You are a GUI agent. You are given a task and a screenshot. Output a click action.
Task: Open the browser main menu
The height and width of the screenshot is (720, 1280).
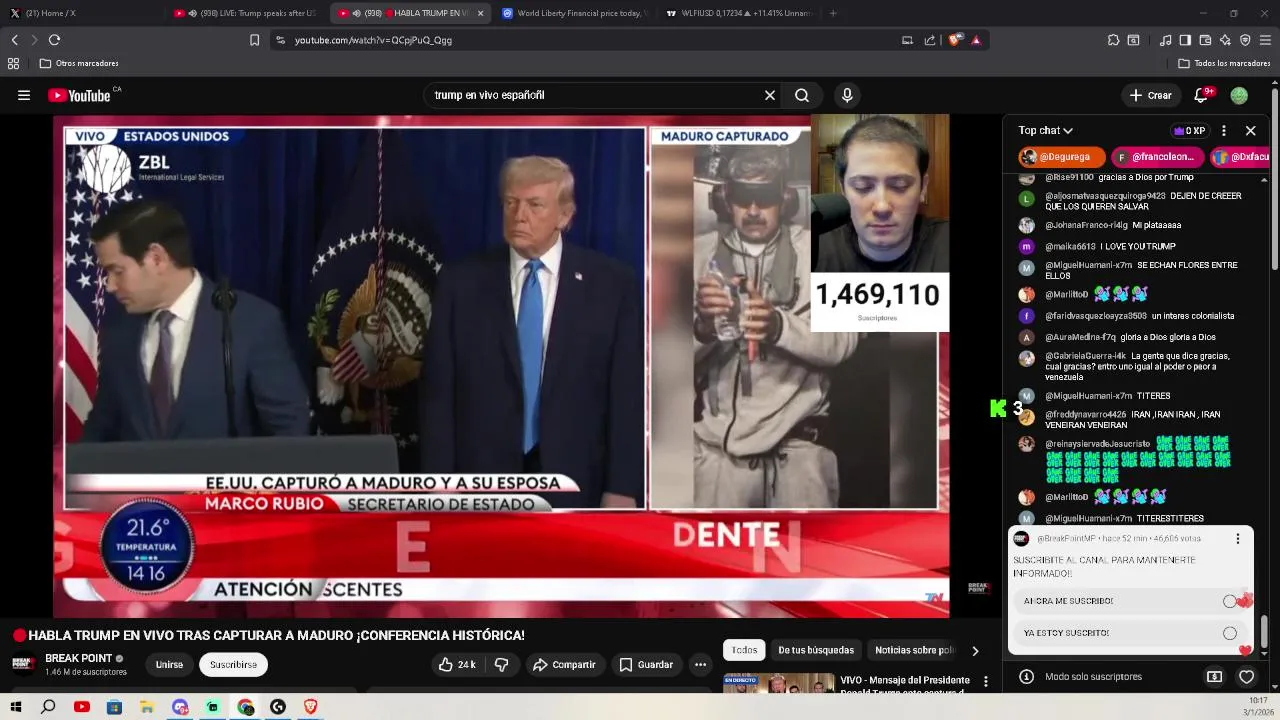tap(1265, 40)
